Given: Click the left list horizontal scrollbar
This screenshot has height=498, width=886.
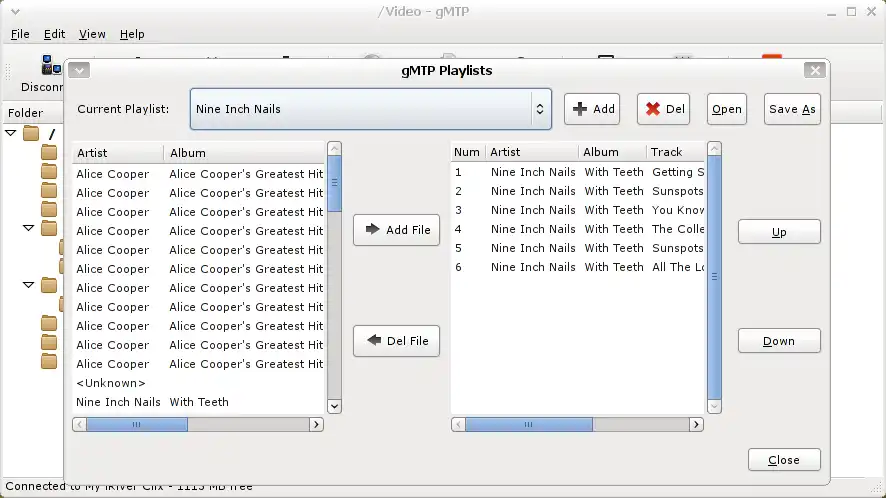Looking at the screenshot, I should tap(136, 424).
